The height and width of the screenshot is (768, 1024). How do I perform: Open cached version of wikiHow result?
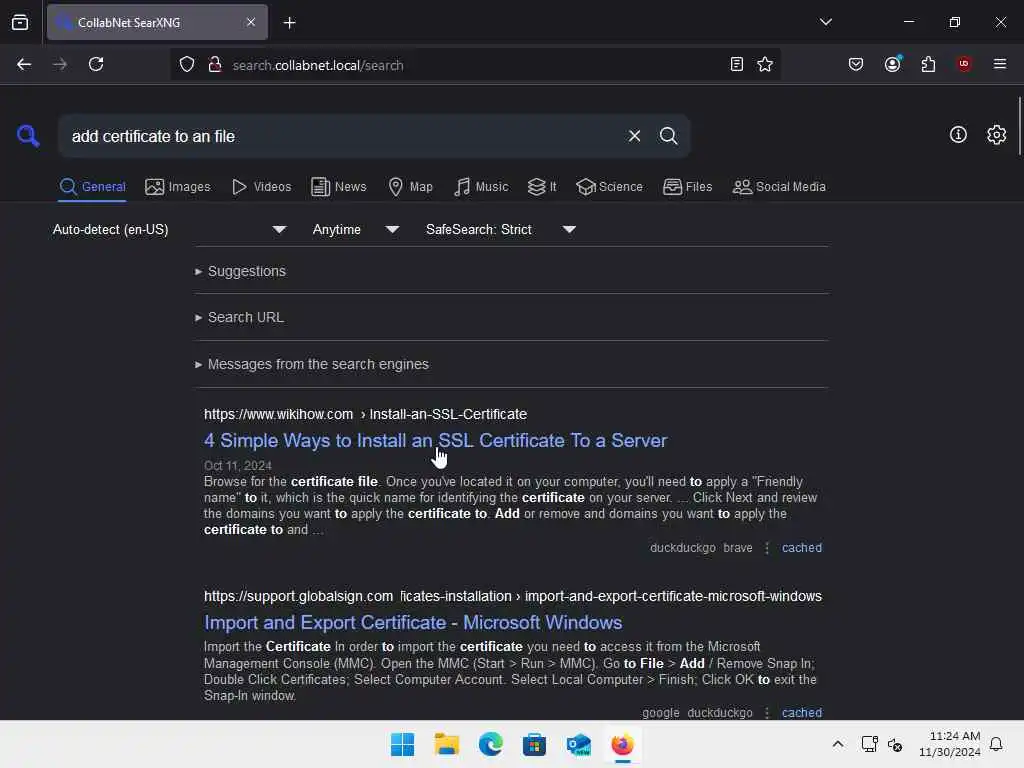pos(802,548)
